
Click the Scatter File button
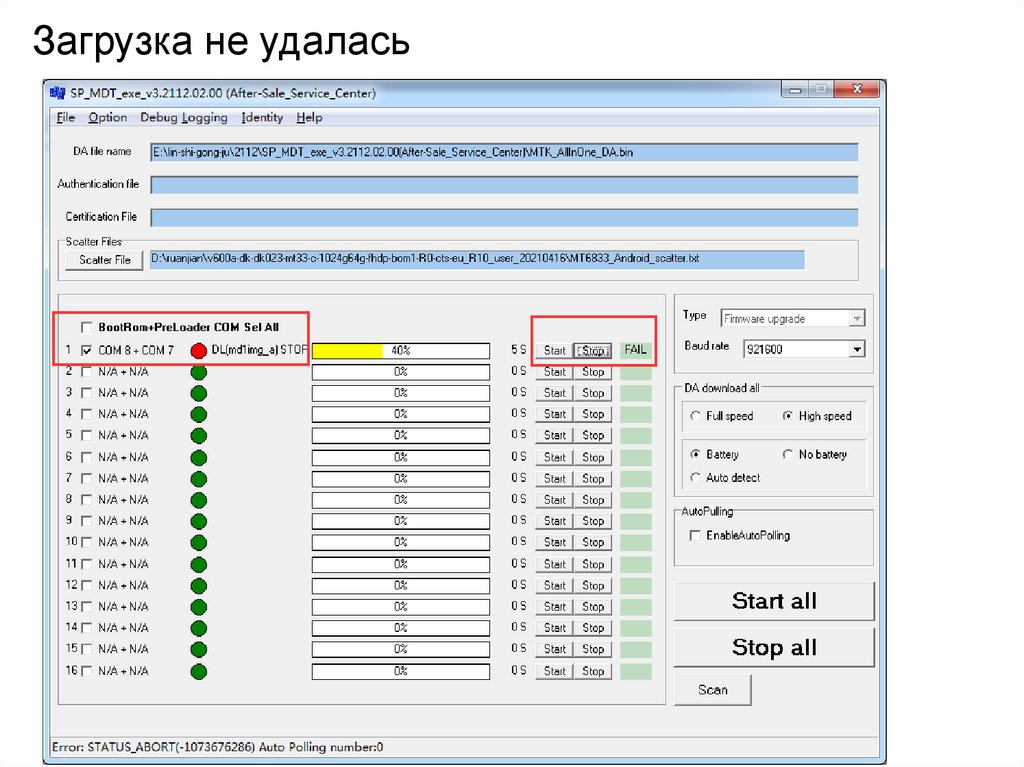[104, 260]
